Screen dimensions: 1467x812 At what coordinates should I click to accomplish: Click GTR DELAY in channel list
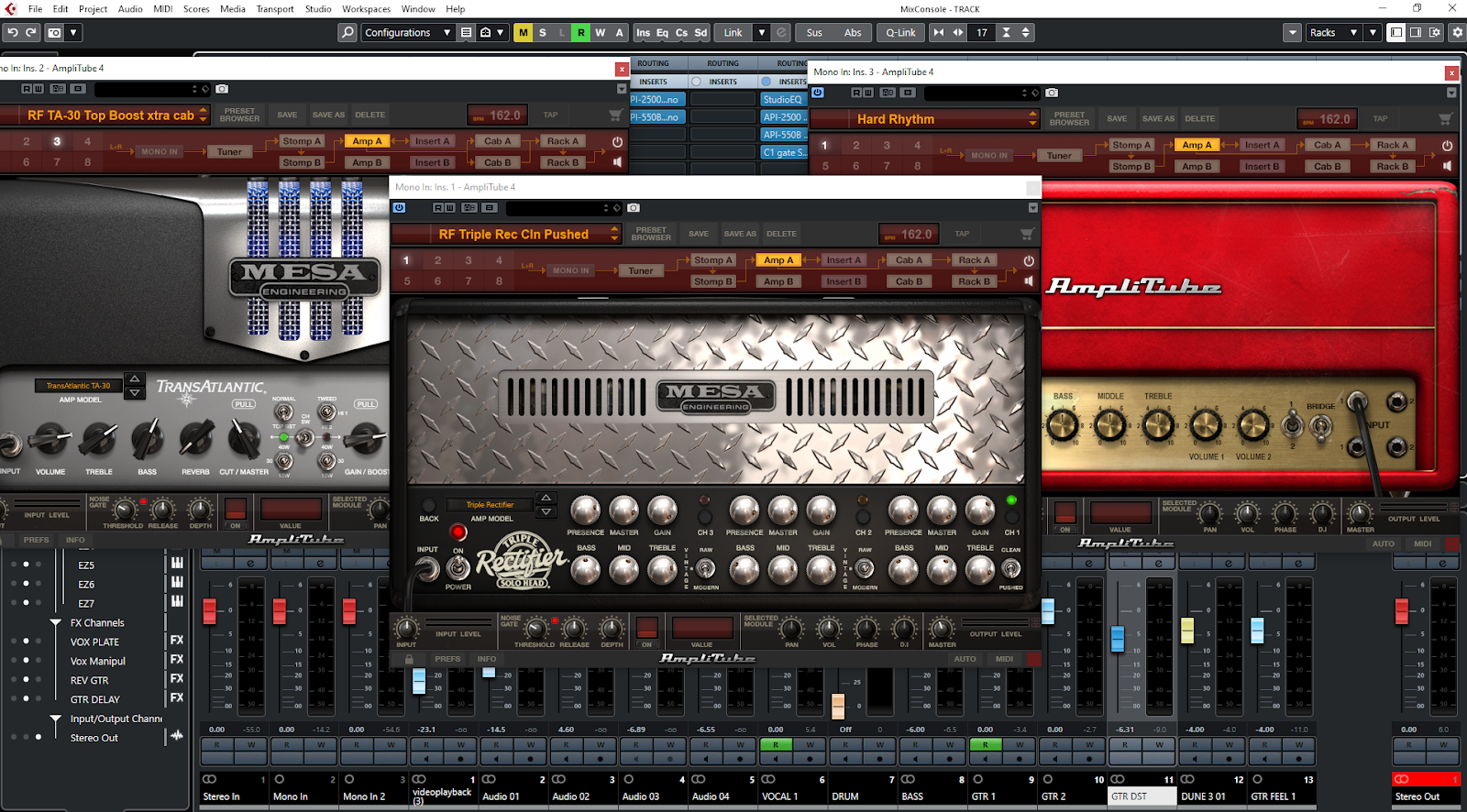pos(94,699)
